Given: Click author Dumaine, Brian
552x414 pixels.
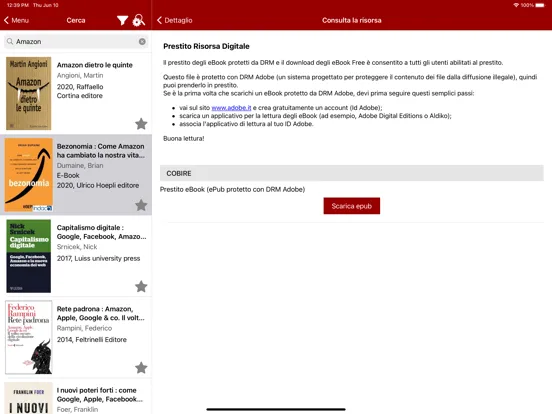Looking at the screenshot, I should (80, 165).
